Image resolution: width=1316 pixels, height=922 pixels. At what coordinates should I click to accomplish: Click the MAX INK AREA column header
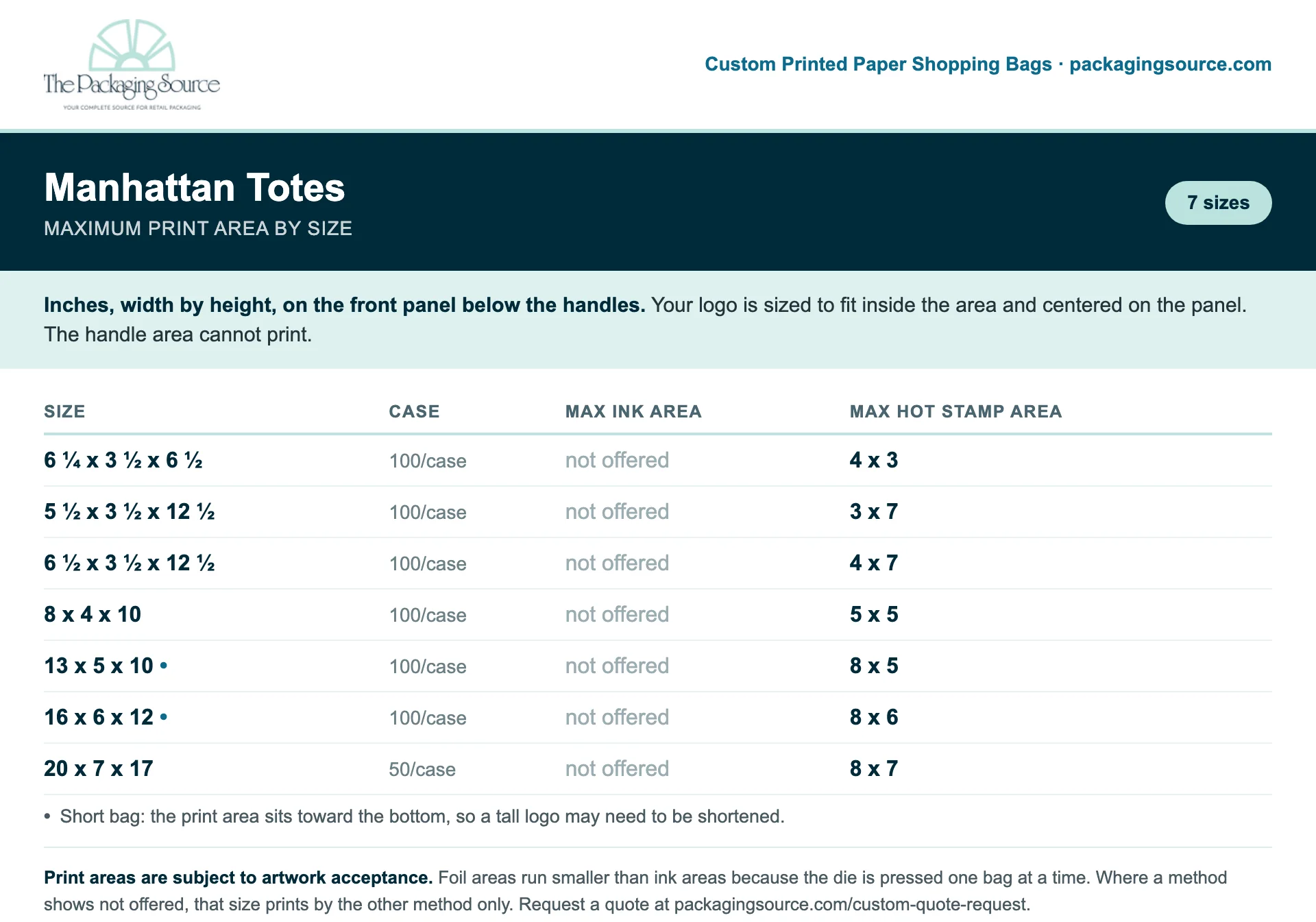(x=633, y=411)
